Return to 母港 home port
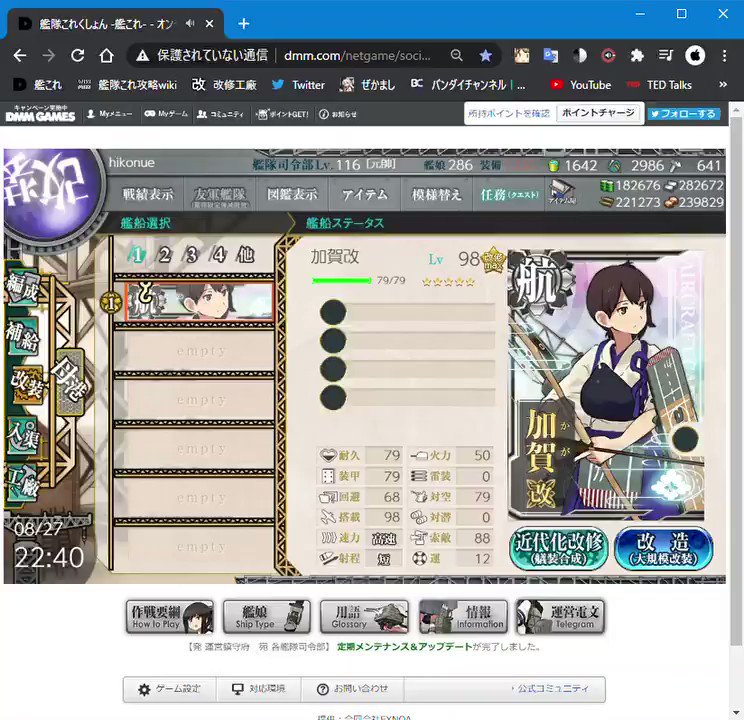Viewport: 744px width, 720px height. (70, 382)
